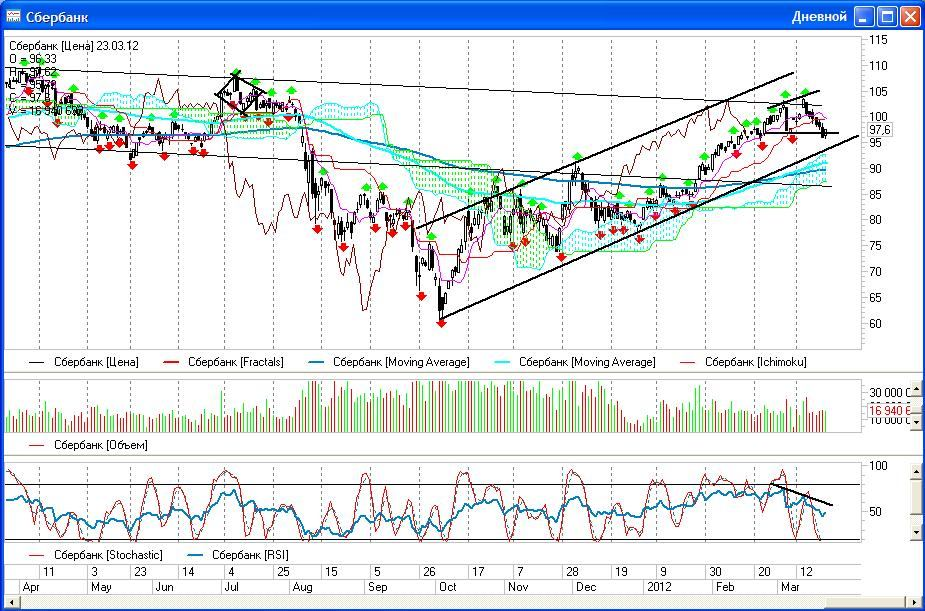Click the Aug month label on the time axis
This screenshot has width=925, height=611.
303,587
